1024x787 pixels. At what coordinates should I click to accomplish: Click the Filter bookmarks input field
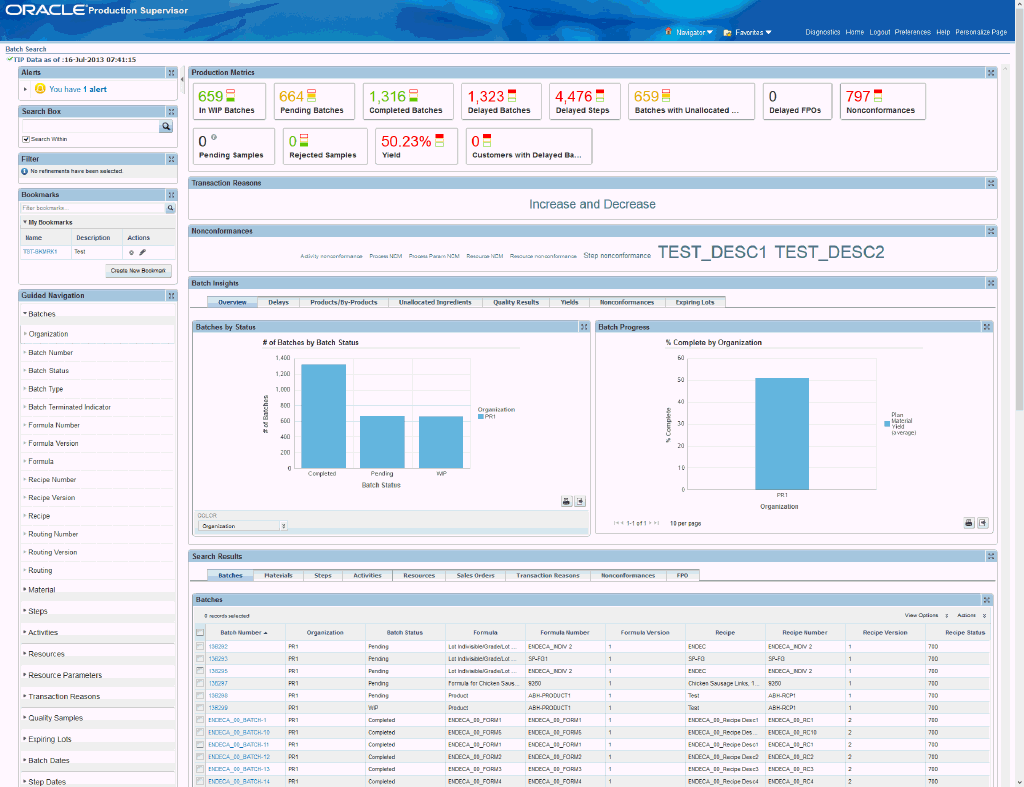(x=93, y=208)
